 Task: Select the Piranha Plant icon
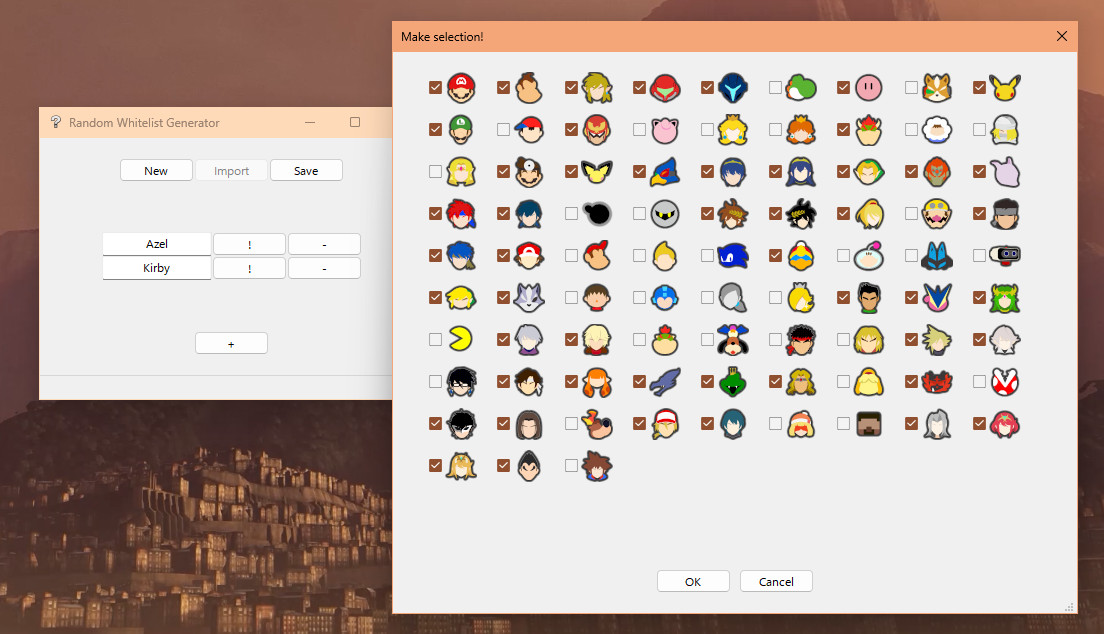click(x=1003, y=382)
